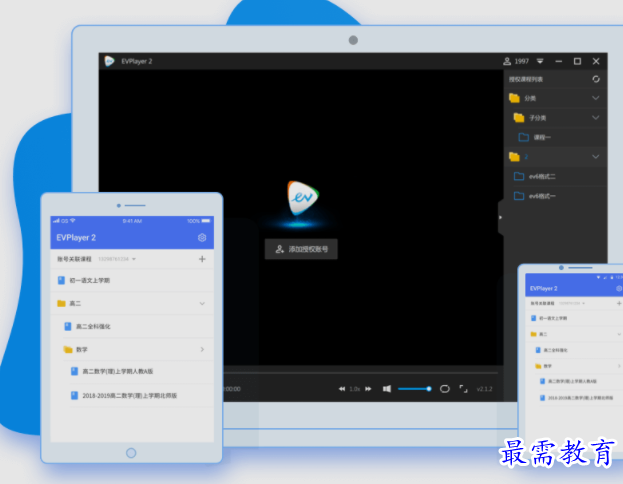Click the yellow folder icon of 子分类
This screenshot has width=623, height=484.
(519, 118)
